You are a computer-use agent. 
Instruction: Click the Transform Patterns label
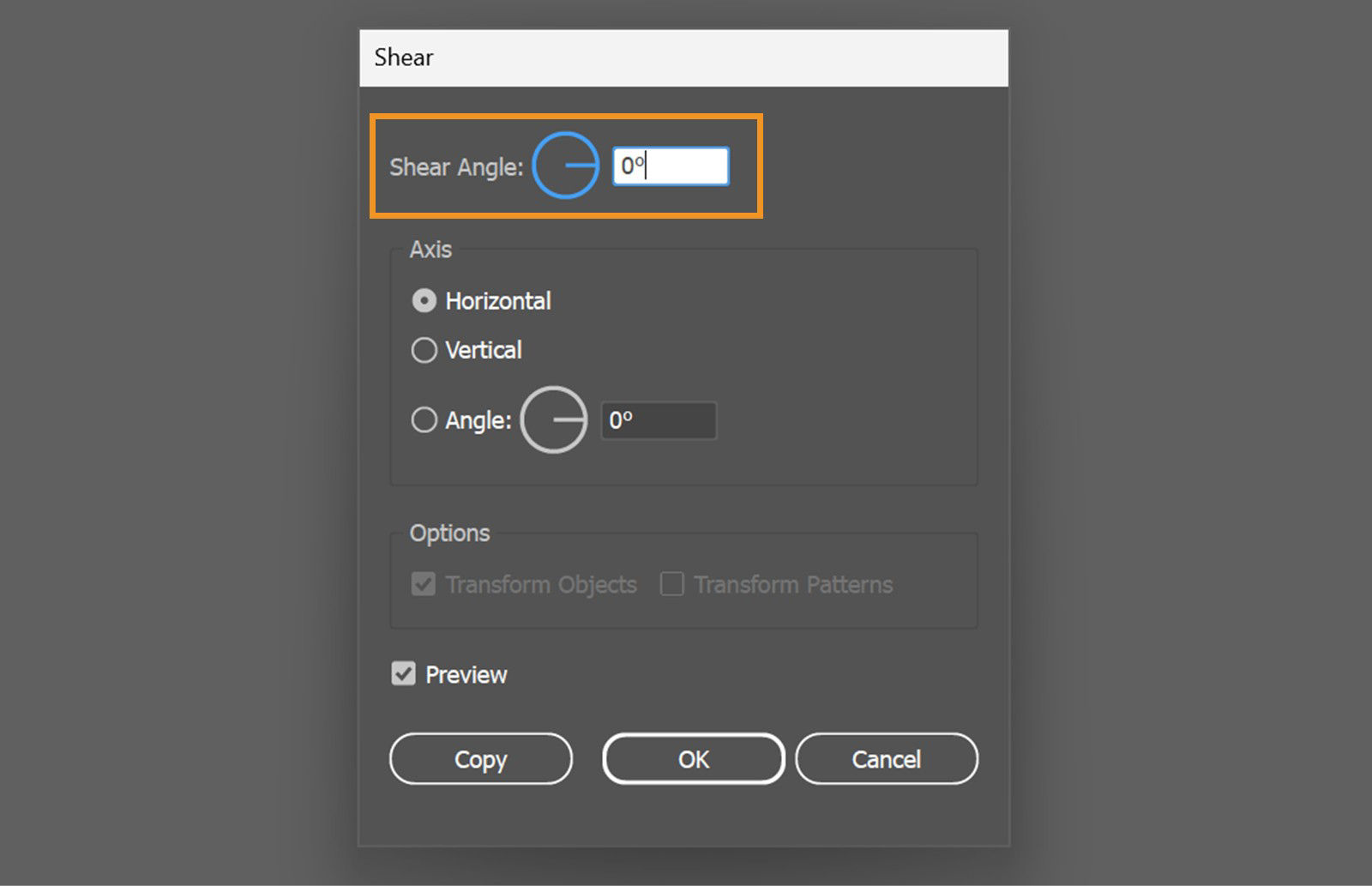click(791, 584)
